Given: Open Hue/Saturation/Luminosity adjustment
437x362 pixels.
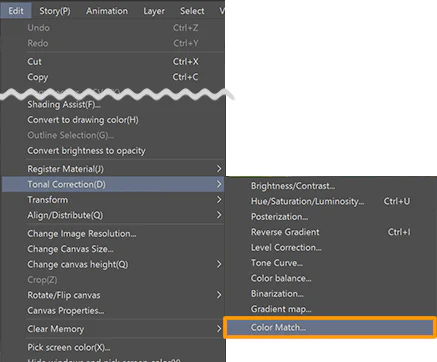Looking at the screenshot, I should pyautogui.click(x=331, y=201).
